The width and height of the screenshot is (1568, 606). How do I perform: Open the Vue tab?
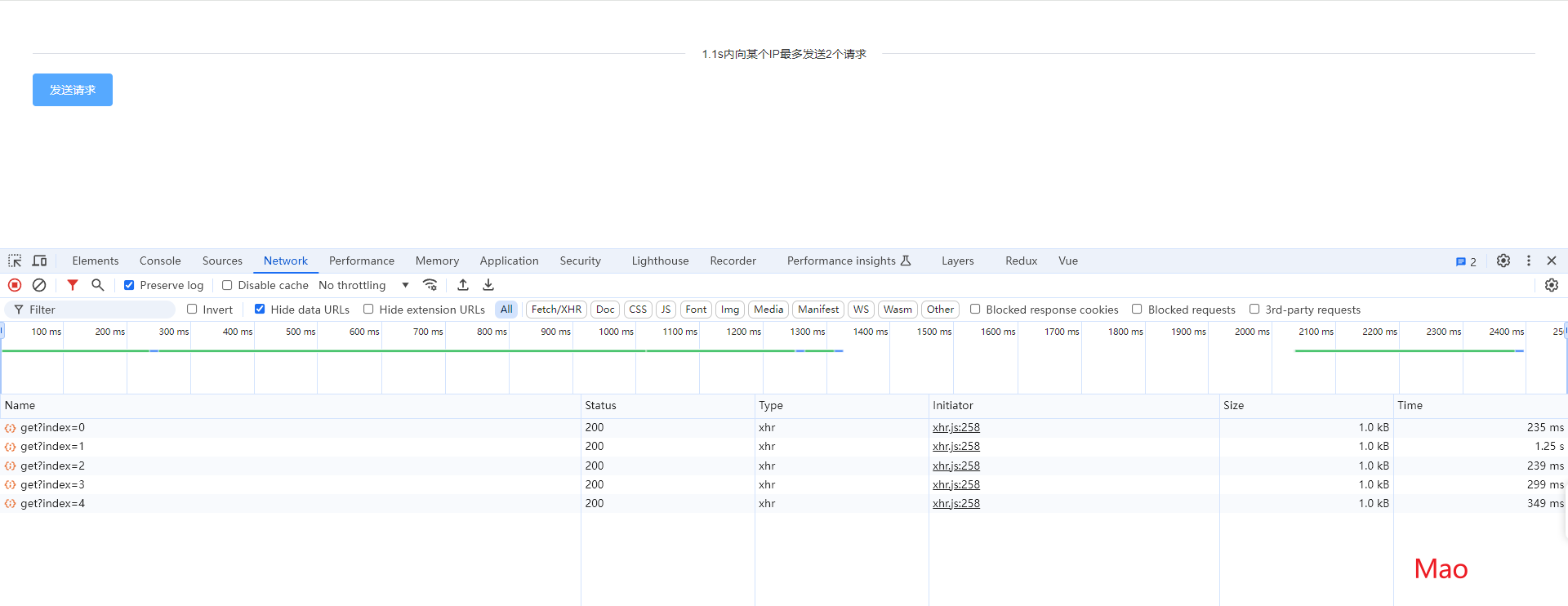tap(1067, 261)
